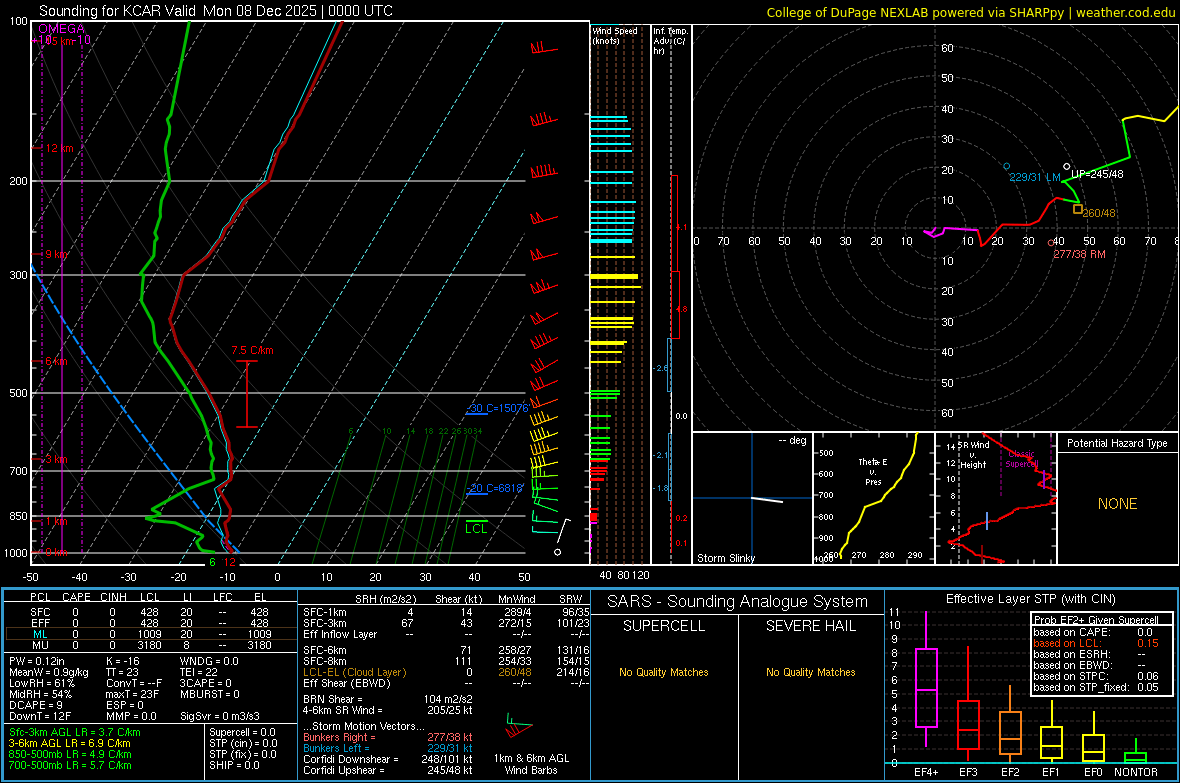Image resolution: width=1180 pixels, height=783 pixels.
Task: Click the orange square Corfidi marker labeled 260/48
Action: click(x=1078, y=209)
